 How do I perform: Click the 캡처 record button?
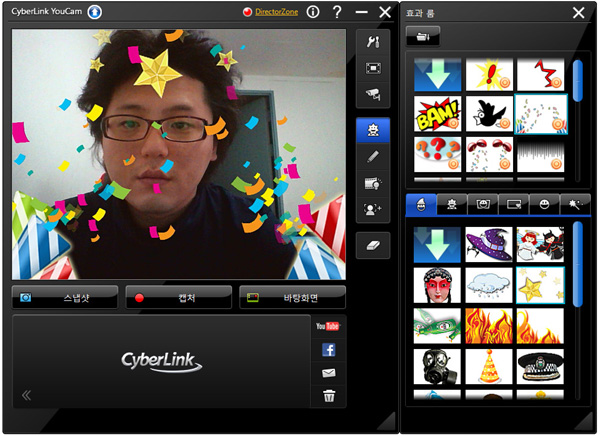(x=178, y=297)
